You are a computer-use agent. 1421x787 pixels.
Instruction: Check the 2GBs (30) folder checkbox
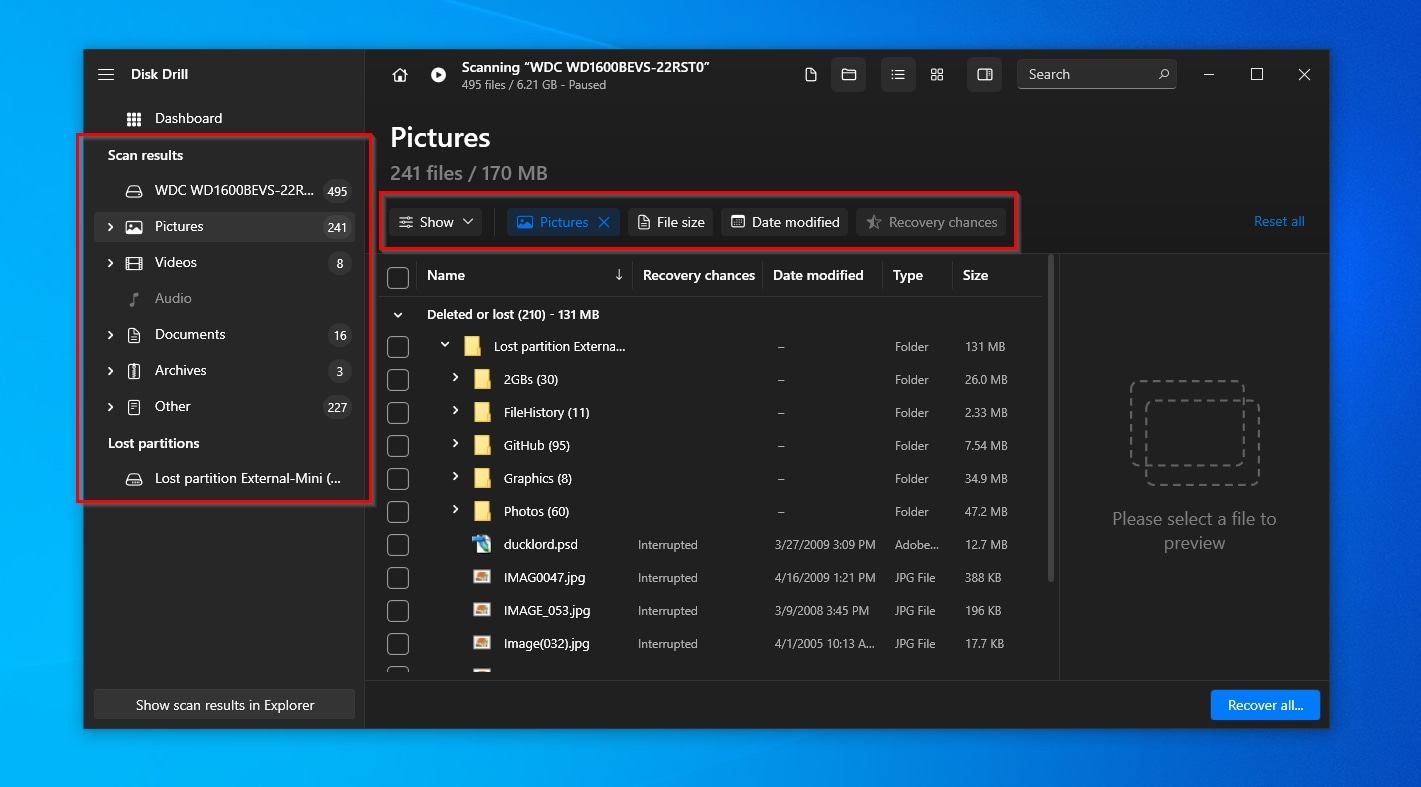point(398,380)
